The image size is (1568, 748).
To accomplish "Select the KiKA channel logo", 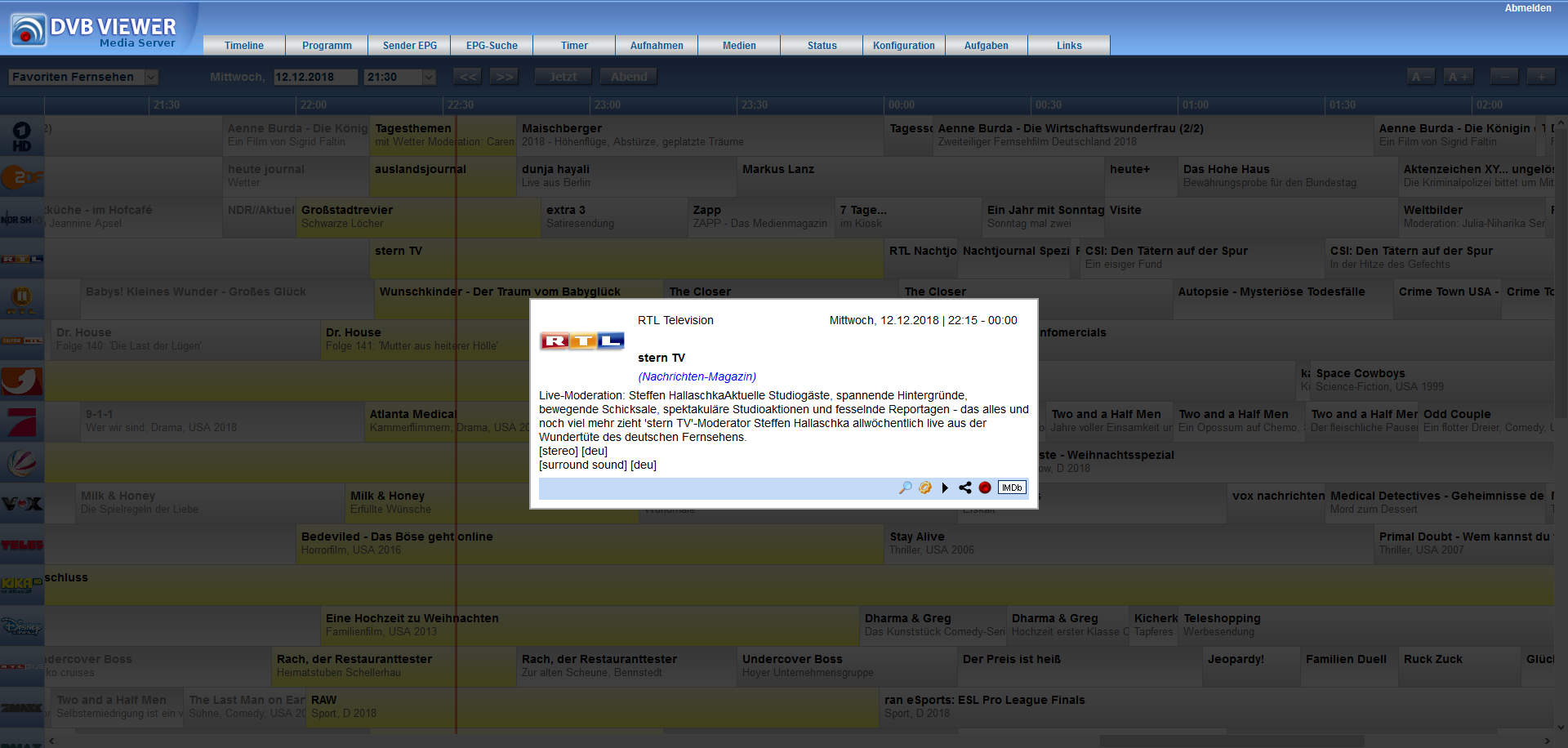I will tap(22, 585).
